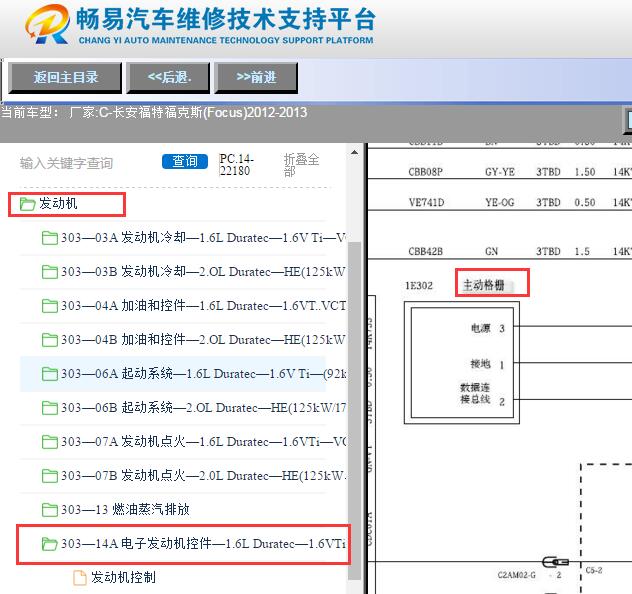
Task: Expand 303—07B 发动机点火 2.0L entry
Action: coord(204,476)
